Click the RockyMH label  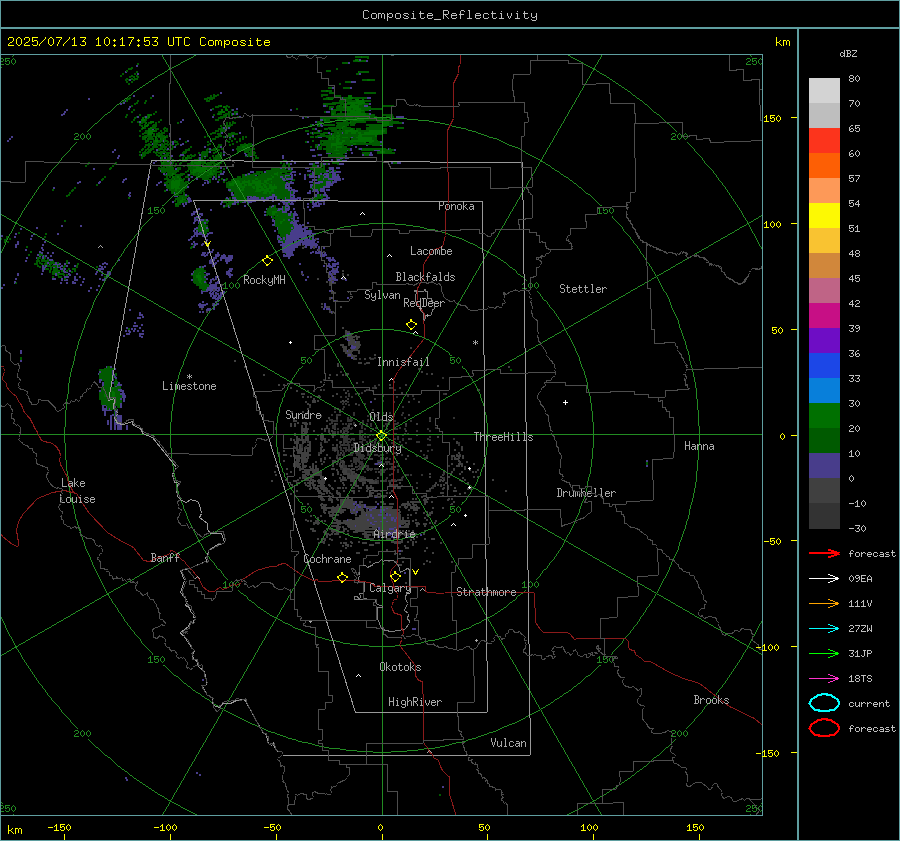(264, 280)
